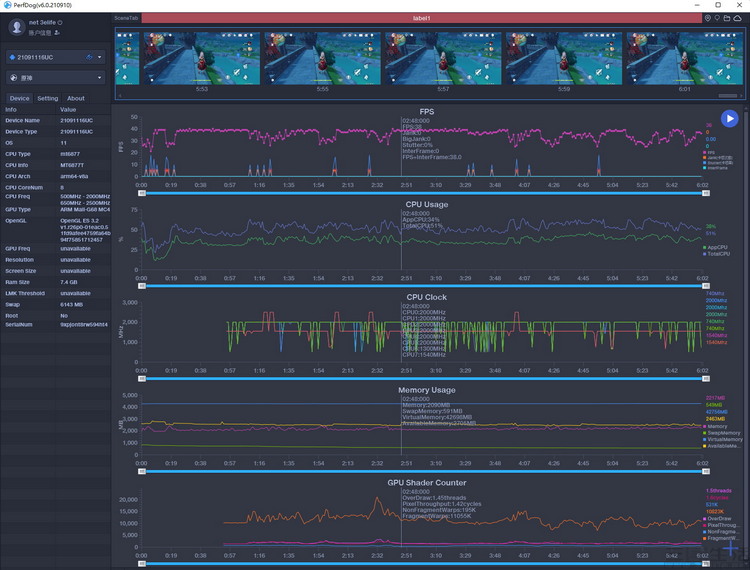Toggle the InterFrame series in FPS legend

coord(715,168)
